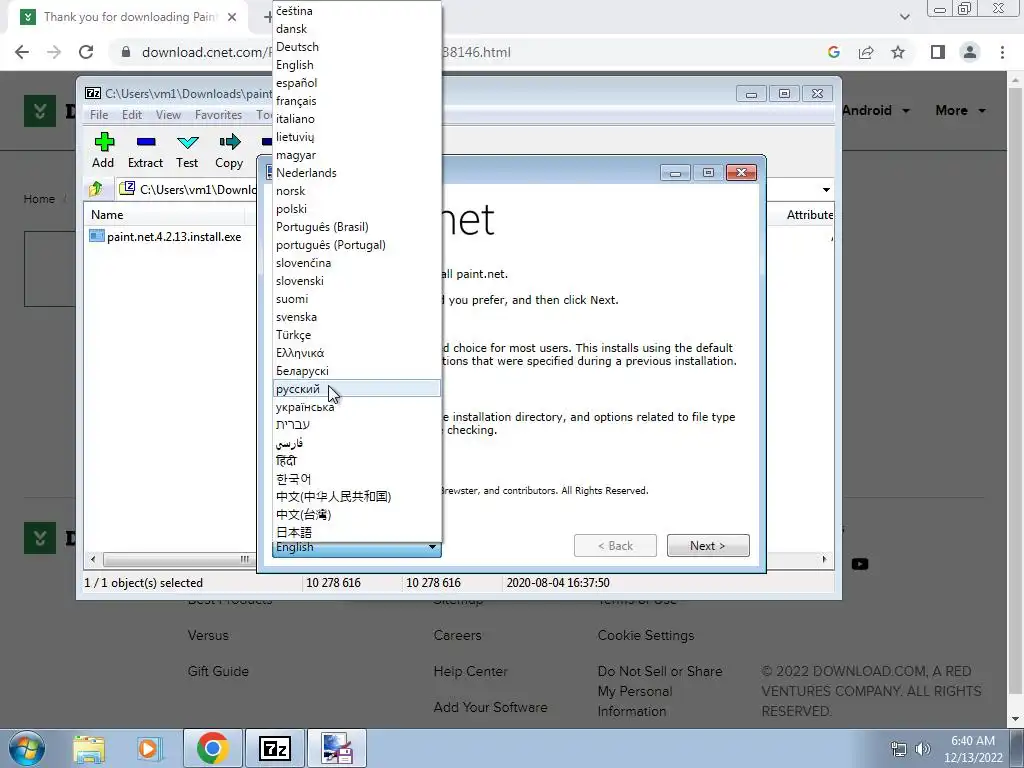Pick português (Portugal) from language list
The height and width of the screenshot is (768, 1024).
click(x=357, y=245)
